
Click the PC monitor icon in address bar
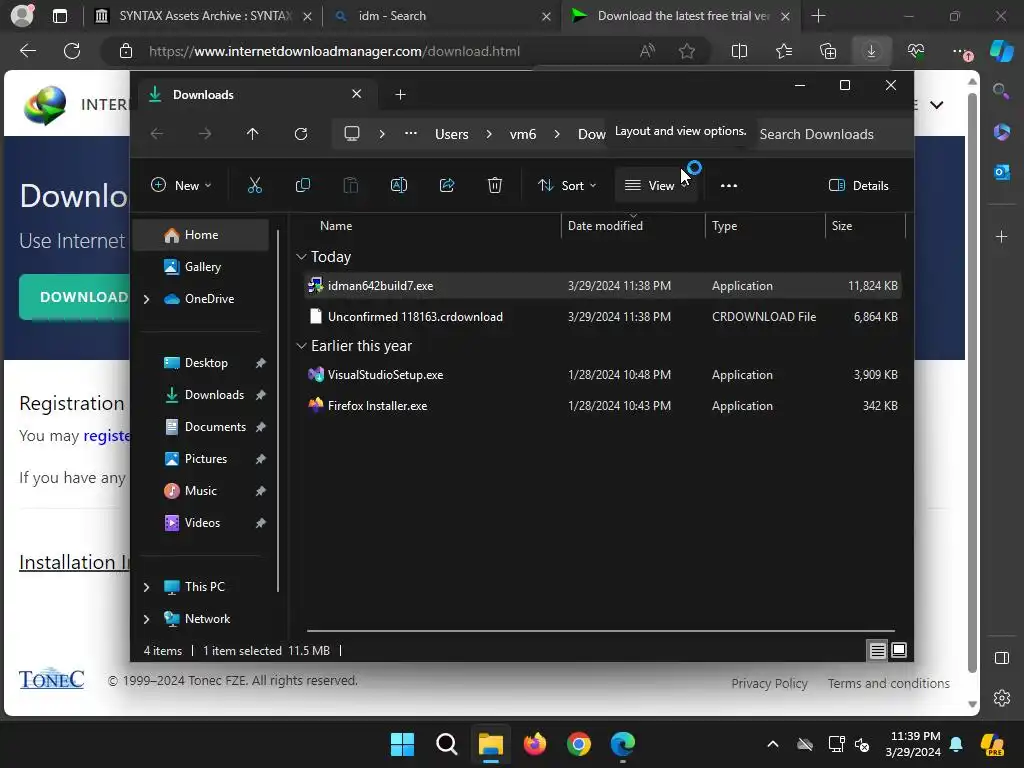click(x=352, y=134)
